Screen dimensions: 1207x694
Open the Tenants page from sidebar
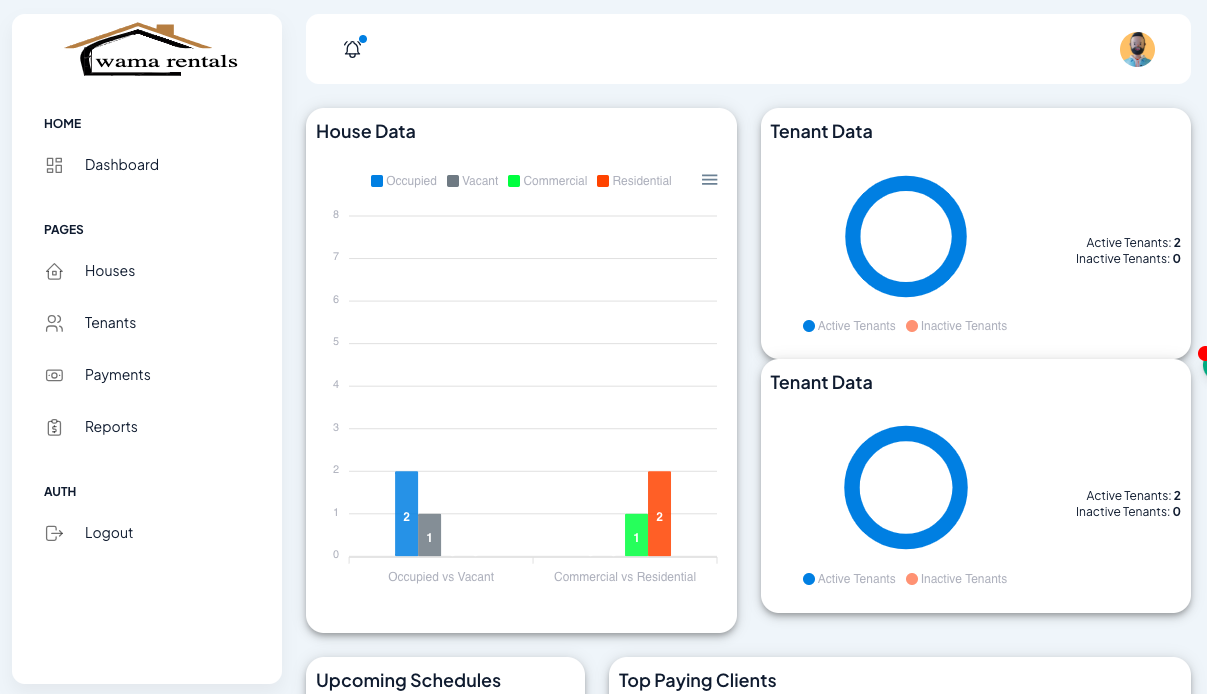coord(110,323)
